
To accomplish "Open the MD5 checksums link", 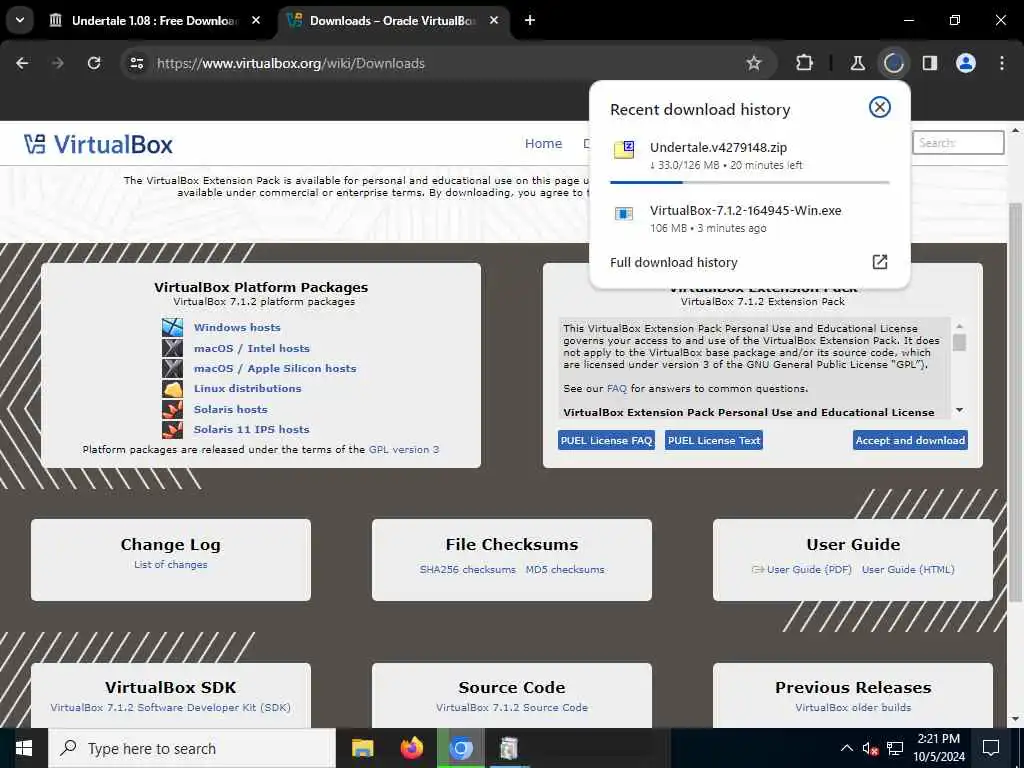I will pyautogui.click(x=565, y=569).
